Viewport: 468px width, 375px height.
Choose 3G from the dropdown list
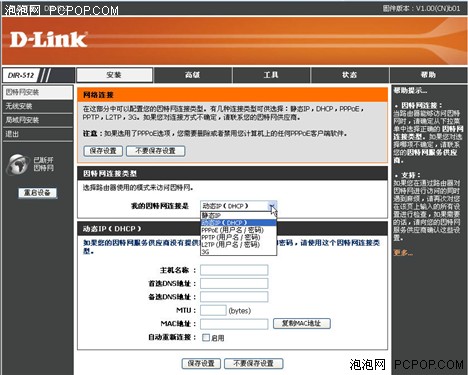click(238, 252)
